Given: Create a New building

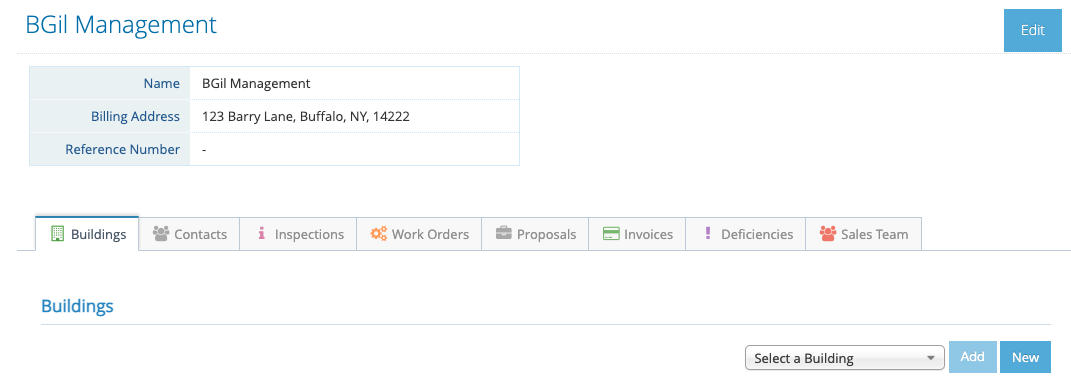Looking at the screenshot, I should click(1025, 357).
